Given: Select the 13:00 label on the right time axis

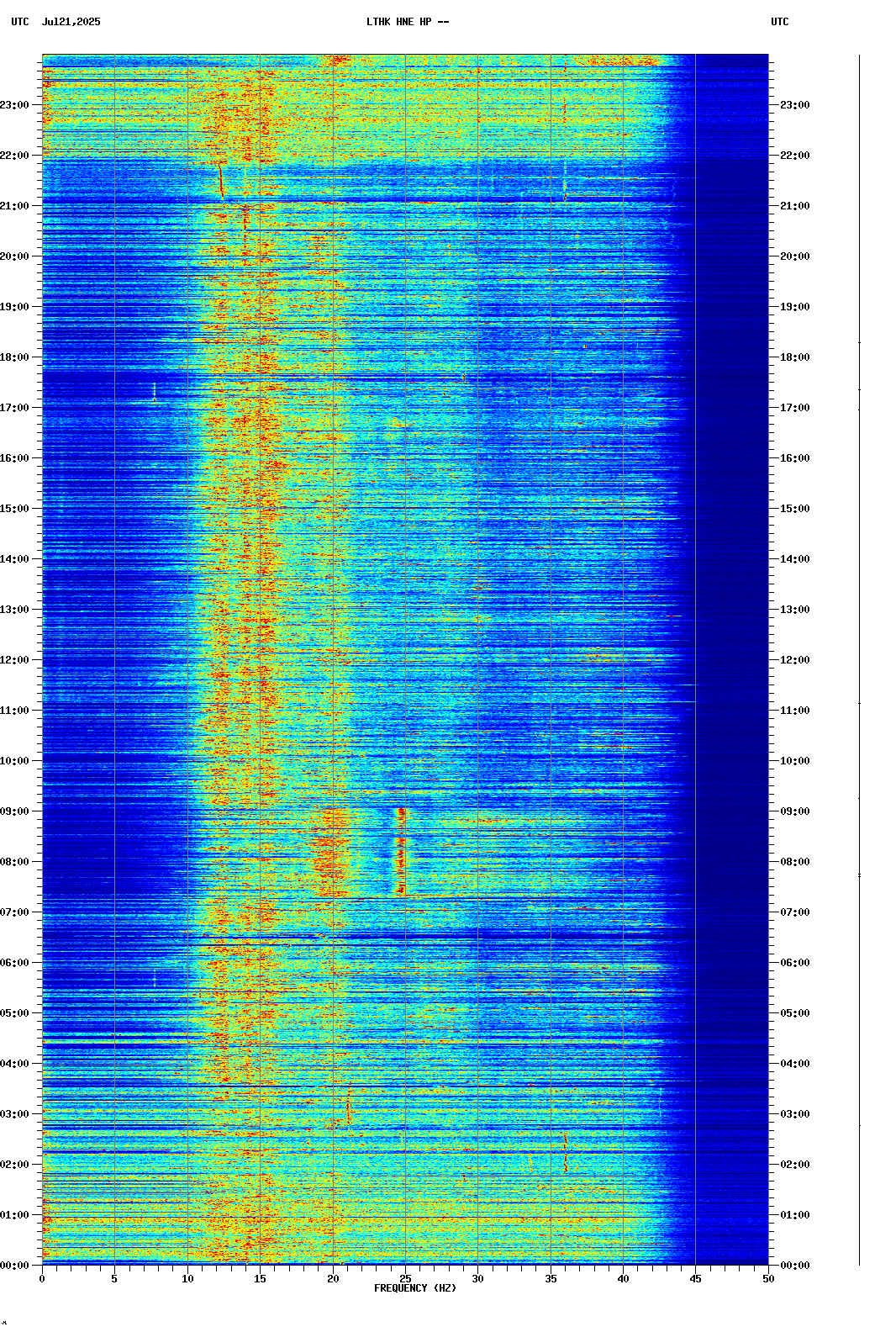Looking at the screenshot, I should coord(795,610).
